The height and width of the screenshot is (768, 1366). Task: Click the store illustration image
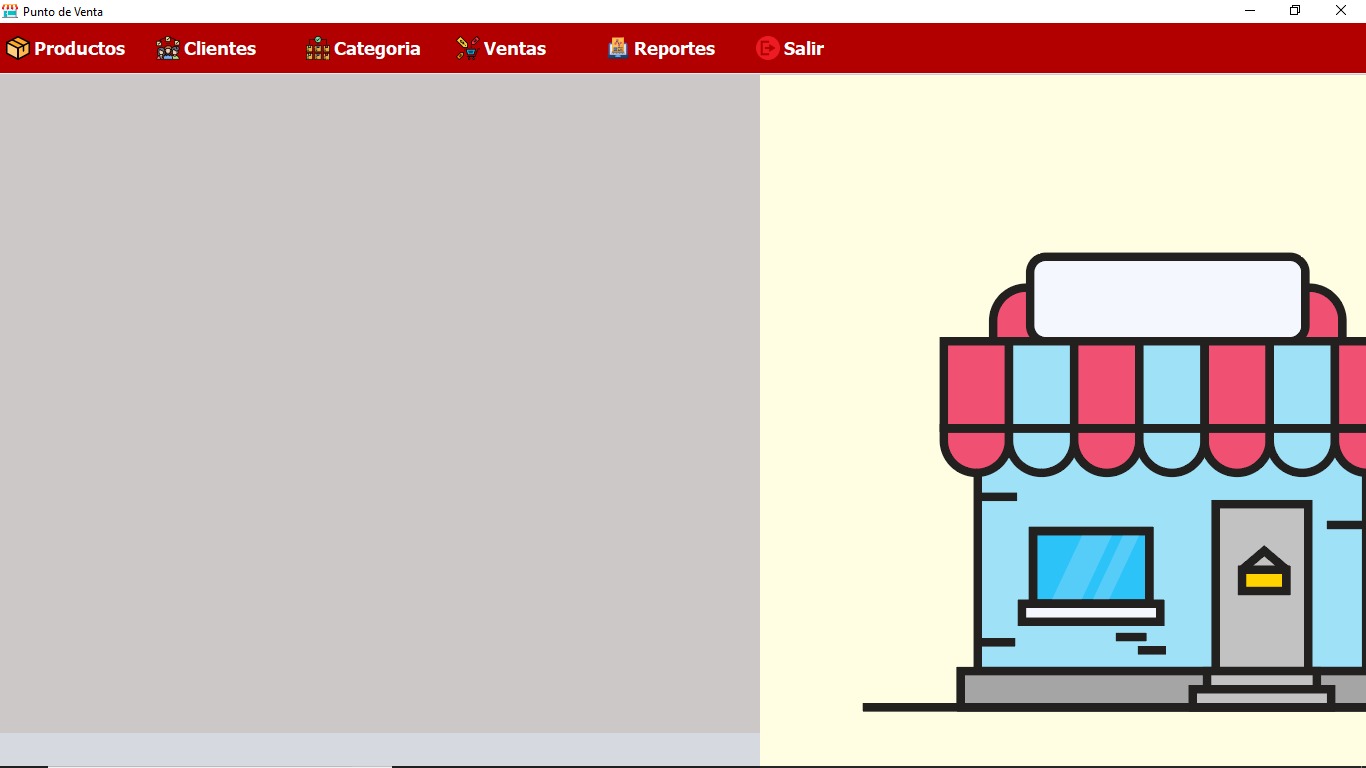click(x=1063, y=420)
